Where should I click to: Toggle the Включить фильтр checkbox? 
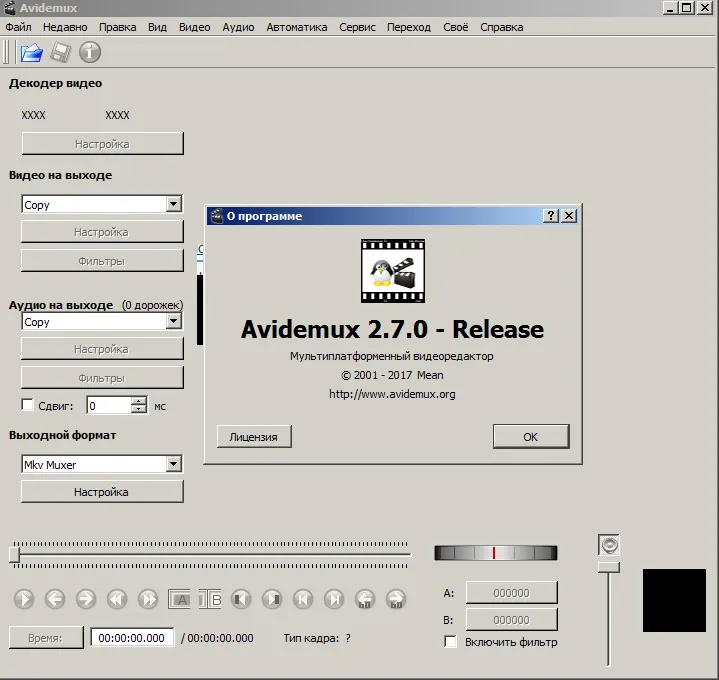tap(450, 641)
